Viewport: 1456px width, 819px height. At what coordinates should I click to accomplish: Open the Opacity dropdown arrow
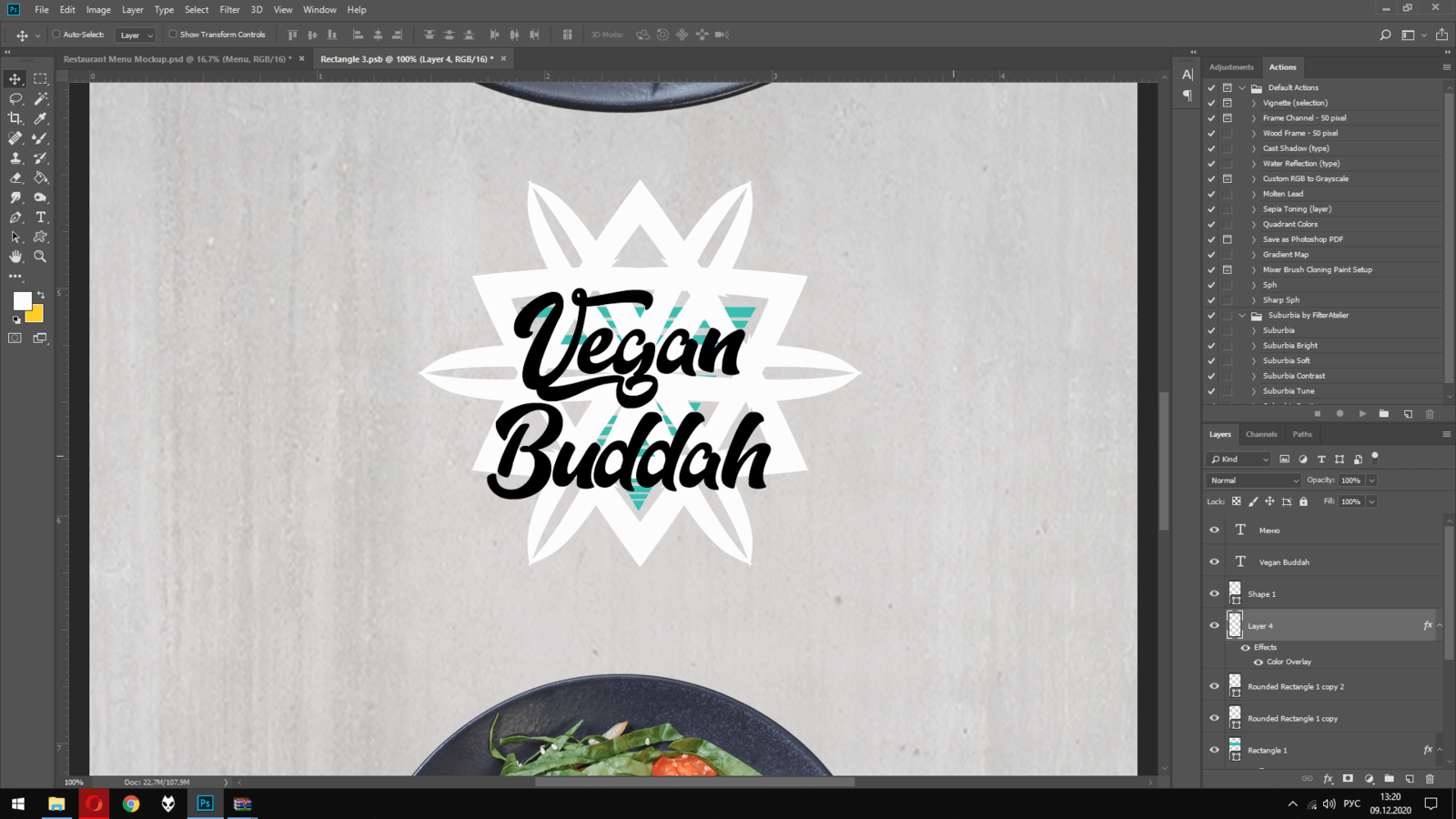1371,480
